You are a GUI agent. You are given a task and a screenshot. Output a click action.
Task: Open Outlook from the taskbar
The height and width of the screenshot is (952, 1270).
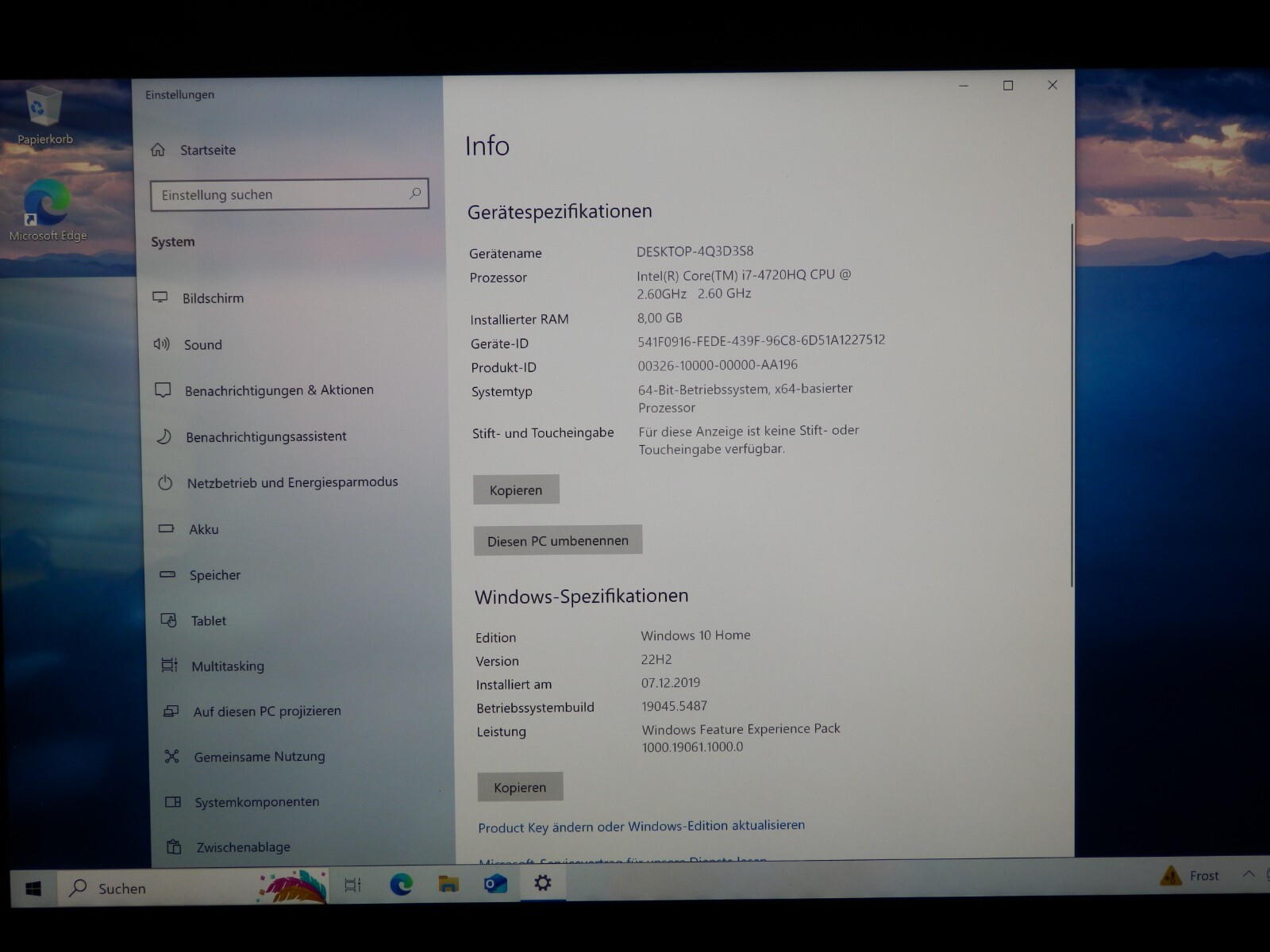tap(495, 883)
